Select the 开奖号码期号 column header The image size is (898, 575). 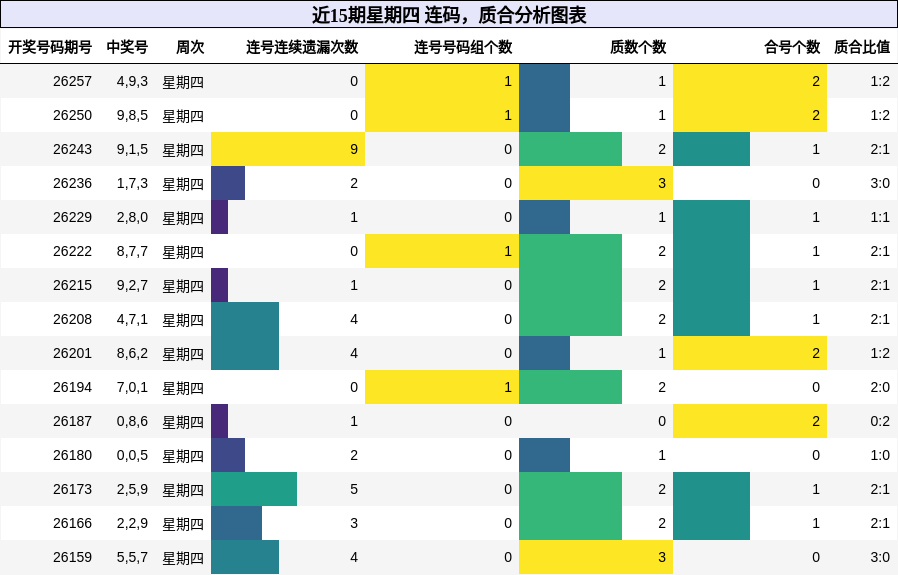point(50,47)
